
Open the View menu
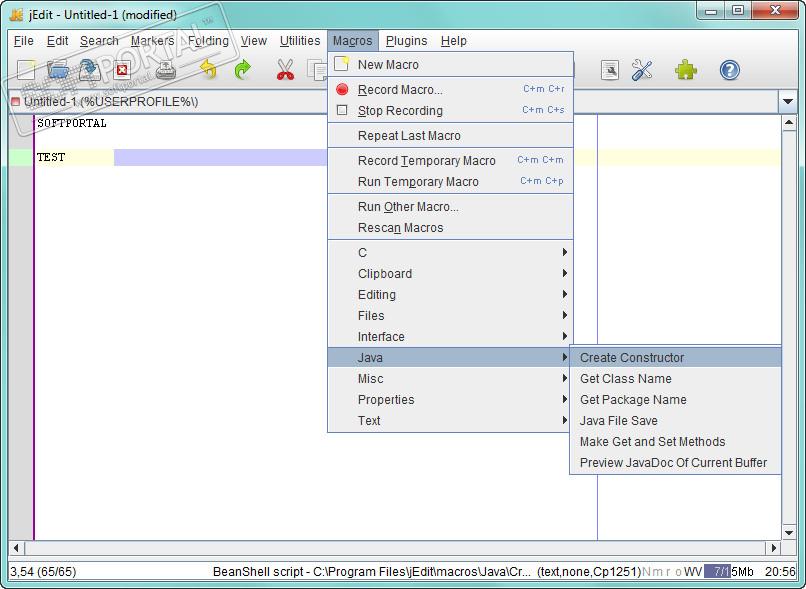(254, 41)
